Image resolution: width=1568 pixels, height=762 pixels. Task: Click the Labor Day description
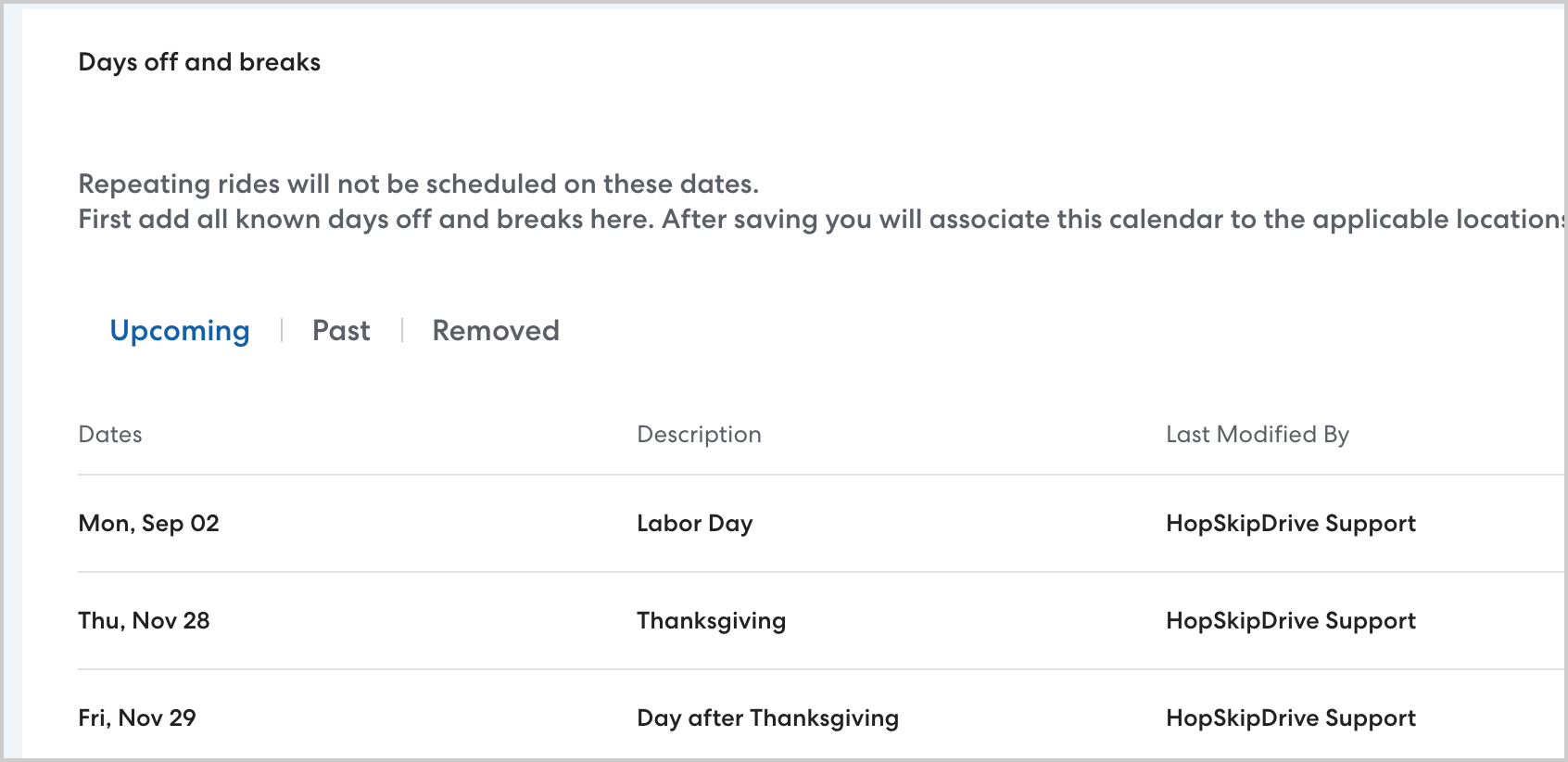694,524
